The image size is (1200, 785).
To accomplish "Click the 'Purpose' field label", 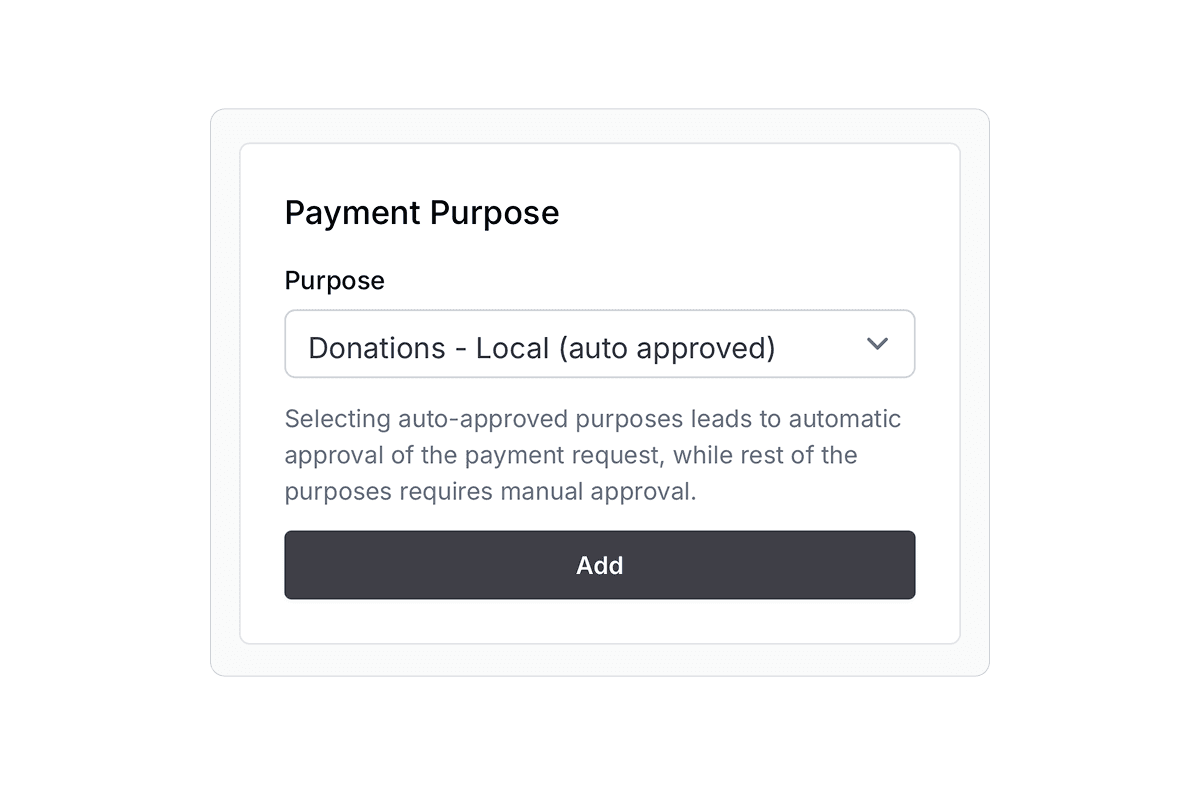I will pos(334,281).
